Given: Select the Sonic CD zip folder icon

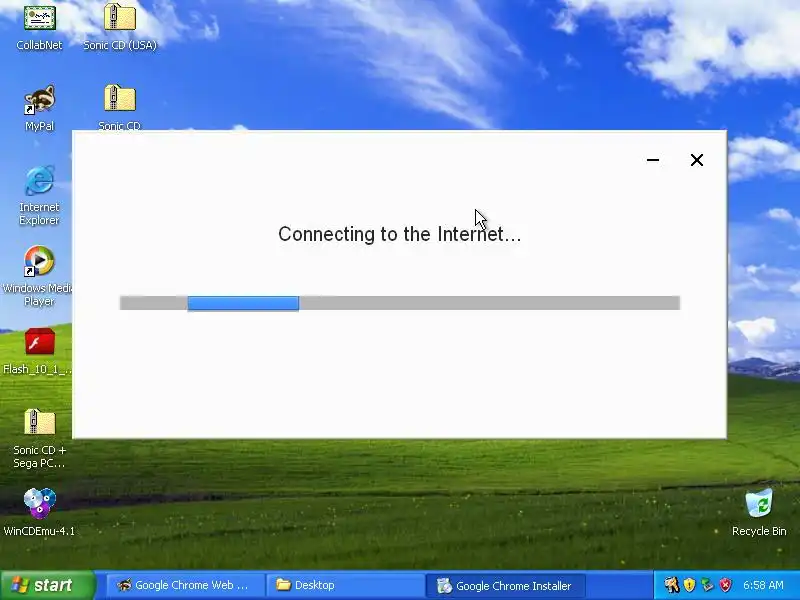Looking at the screenshot, I should coord(120,98).
